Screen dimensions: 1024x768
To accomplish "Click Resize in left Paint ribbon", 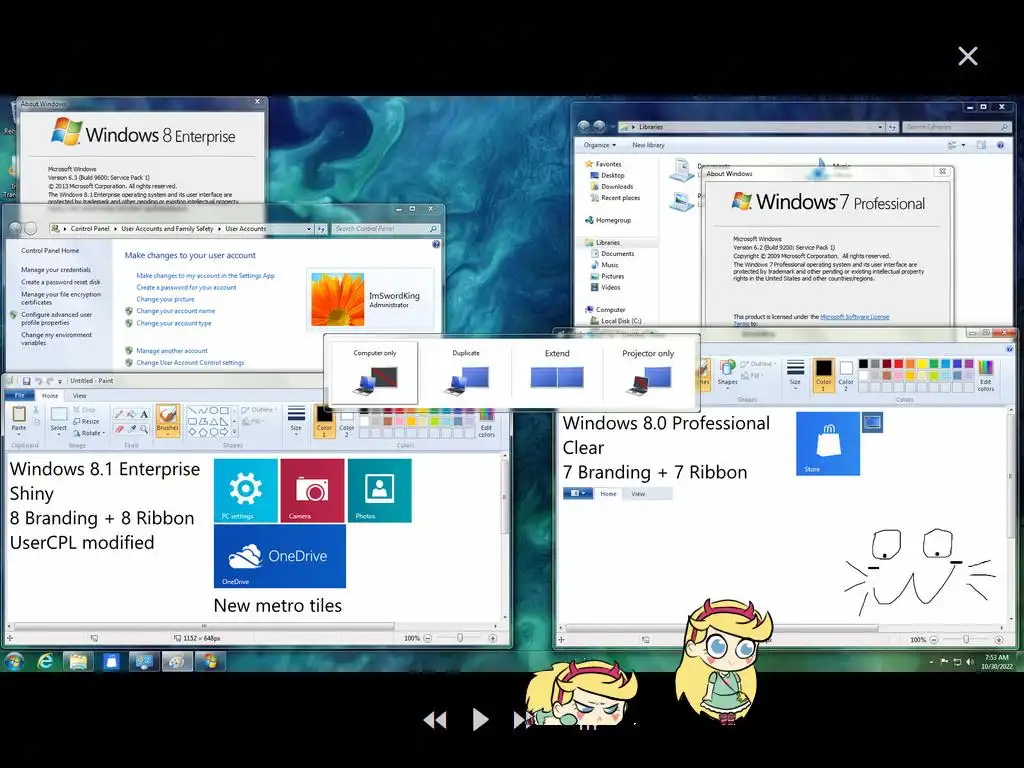I will (86, 421).
